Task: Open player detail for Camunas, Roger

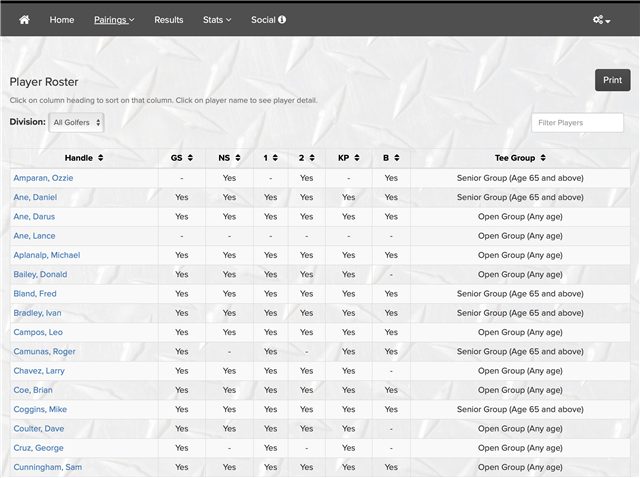Action: point(44,352)
